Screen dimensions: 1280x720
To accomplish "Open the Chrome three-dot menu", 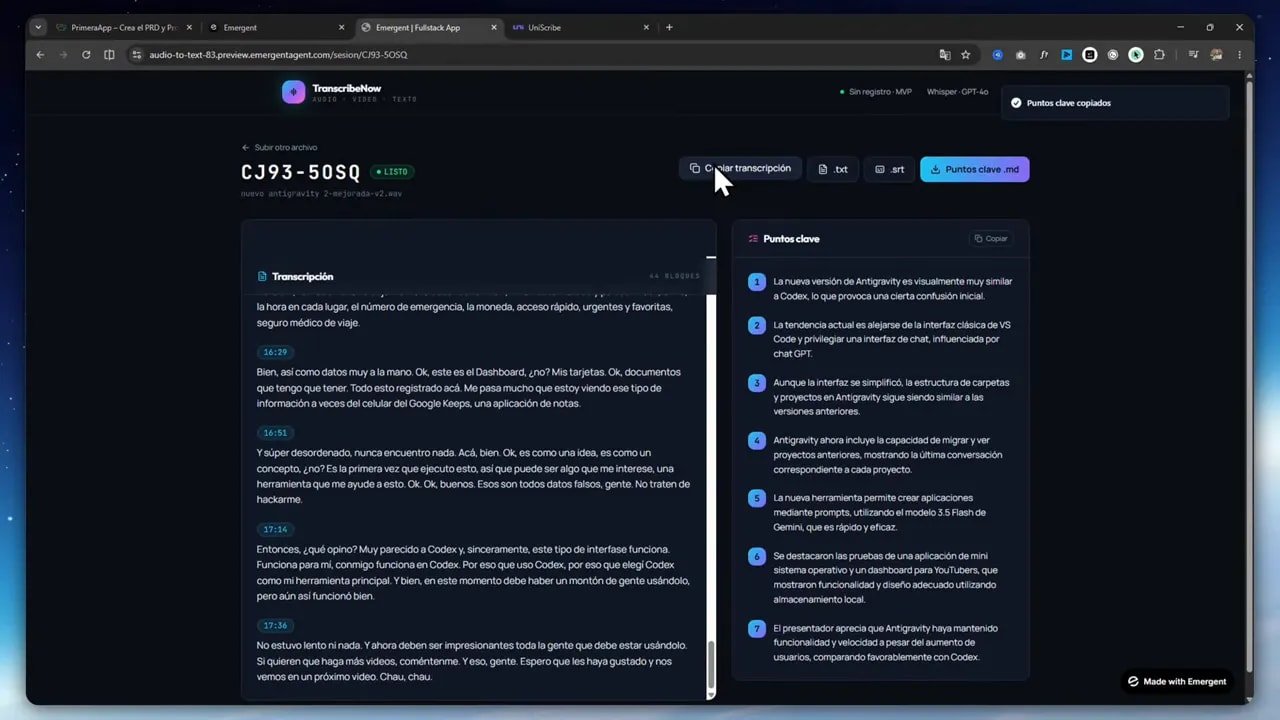I will 1240,55.
